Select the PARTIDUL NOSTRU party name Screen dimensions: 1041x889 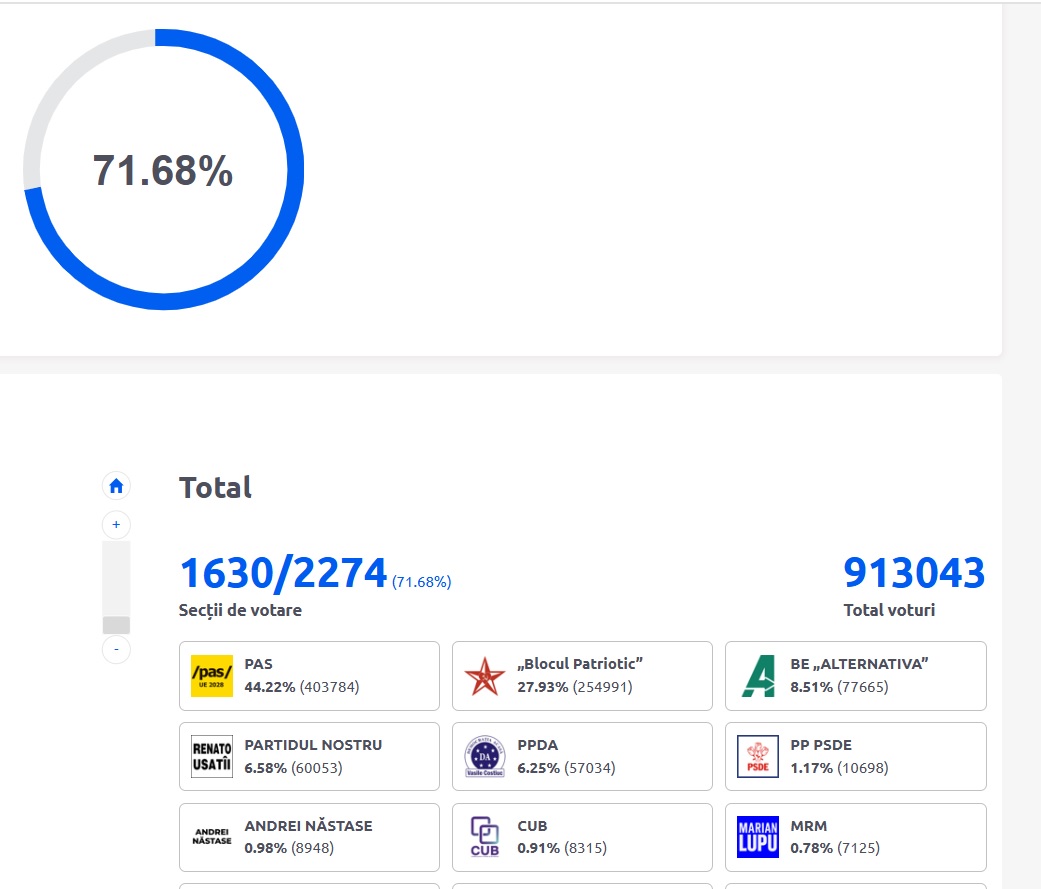313,745
